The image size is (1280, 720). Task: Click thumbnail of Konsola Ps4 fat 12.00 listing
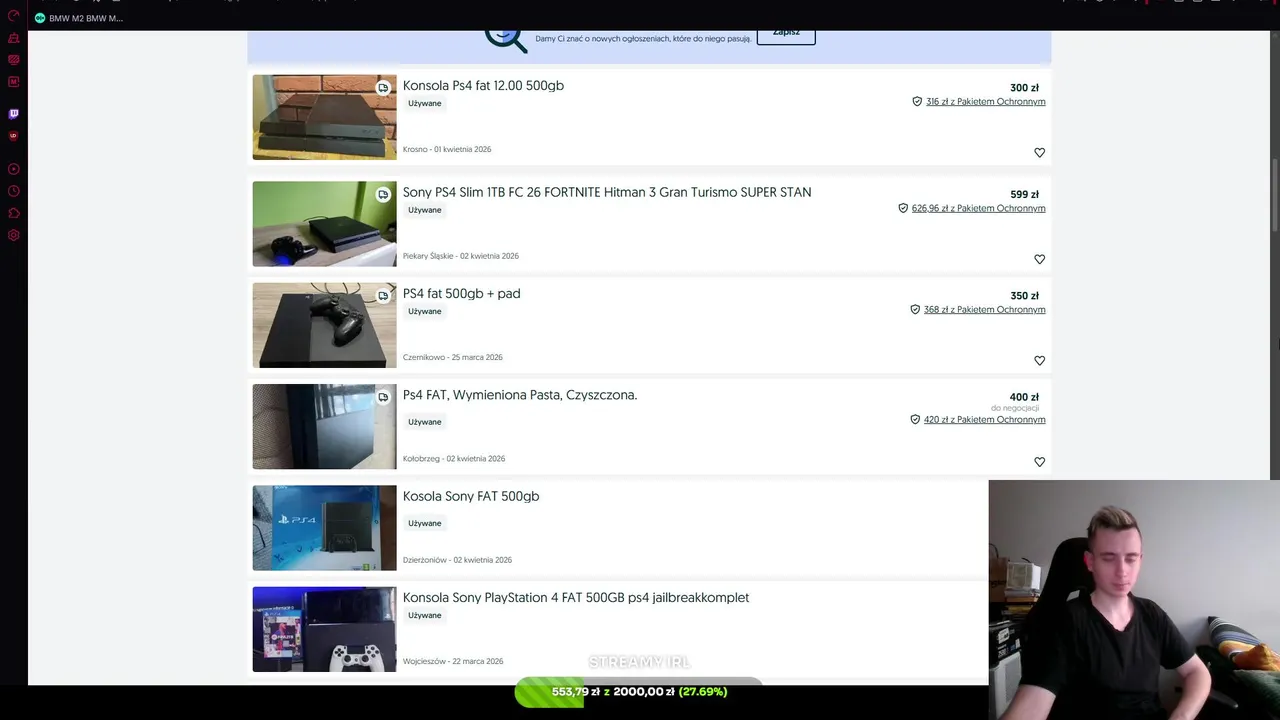[x=324, y=117]
